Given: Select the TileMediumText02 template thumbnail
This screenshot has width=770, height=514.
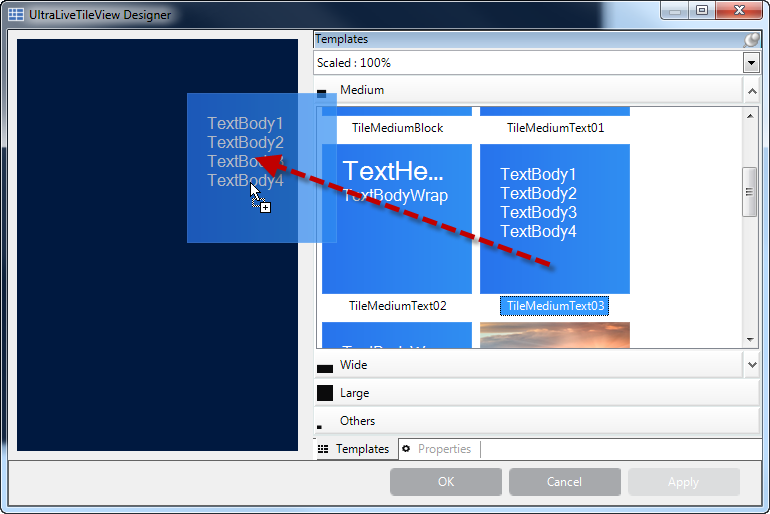Looking at the screenshot, I should (x=397, y=219).
